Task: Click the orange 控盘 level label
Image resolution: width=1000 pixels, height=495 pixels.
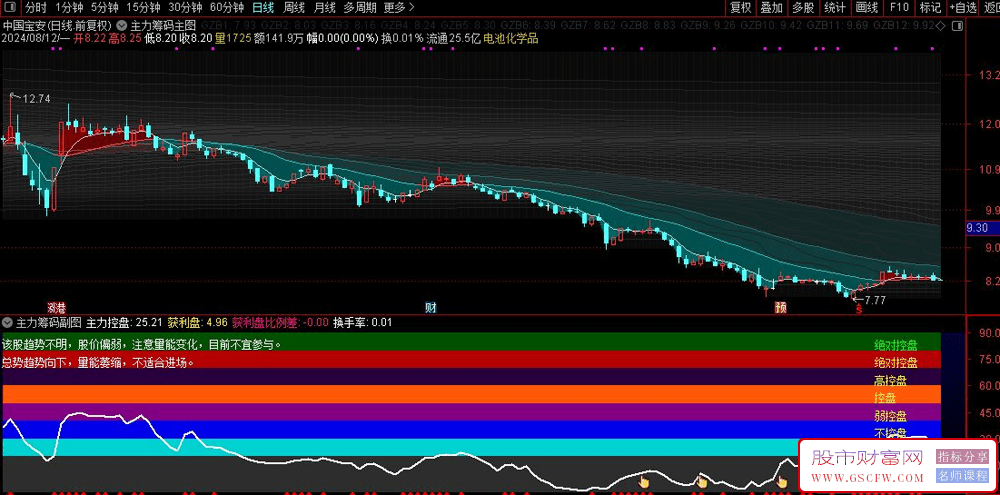Action: [885, 398]
